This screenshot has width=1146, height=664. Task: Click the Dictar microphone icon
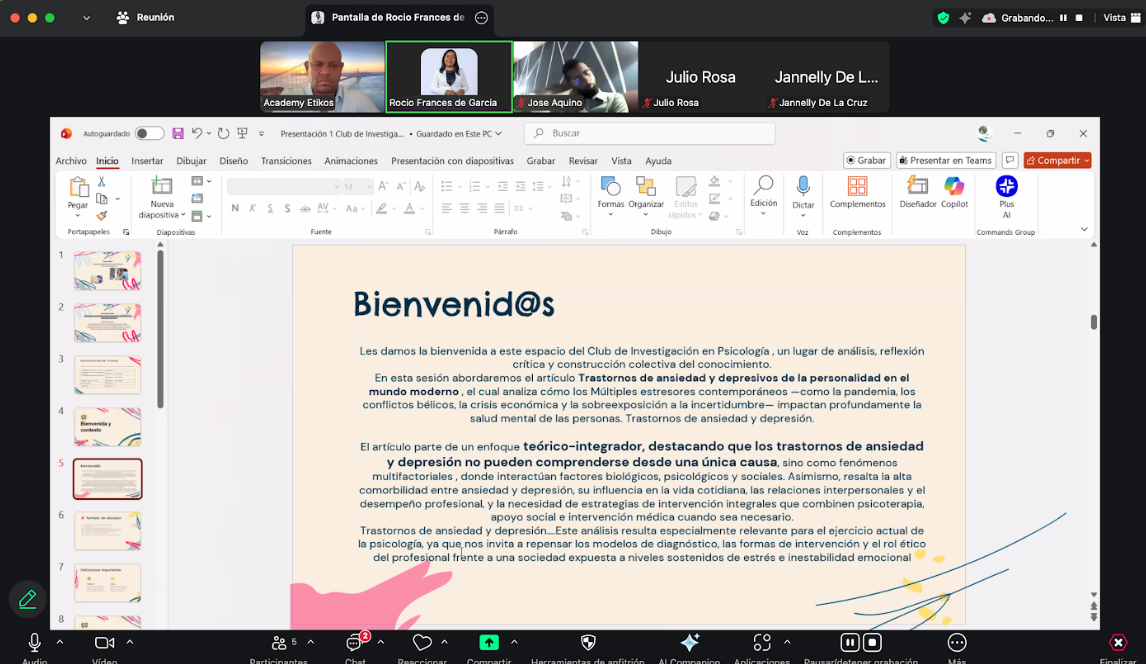803,186
